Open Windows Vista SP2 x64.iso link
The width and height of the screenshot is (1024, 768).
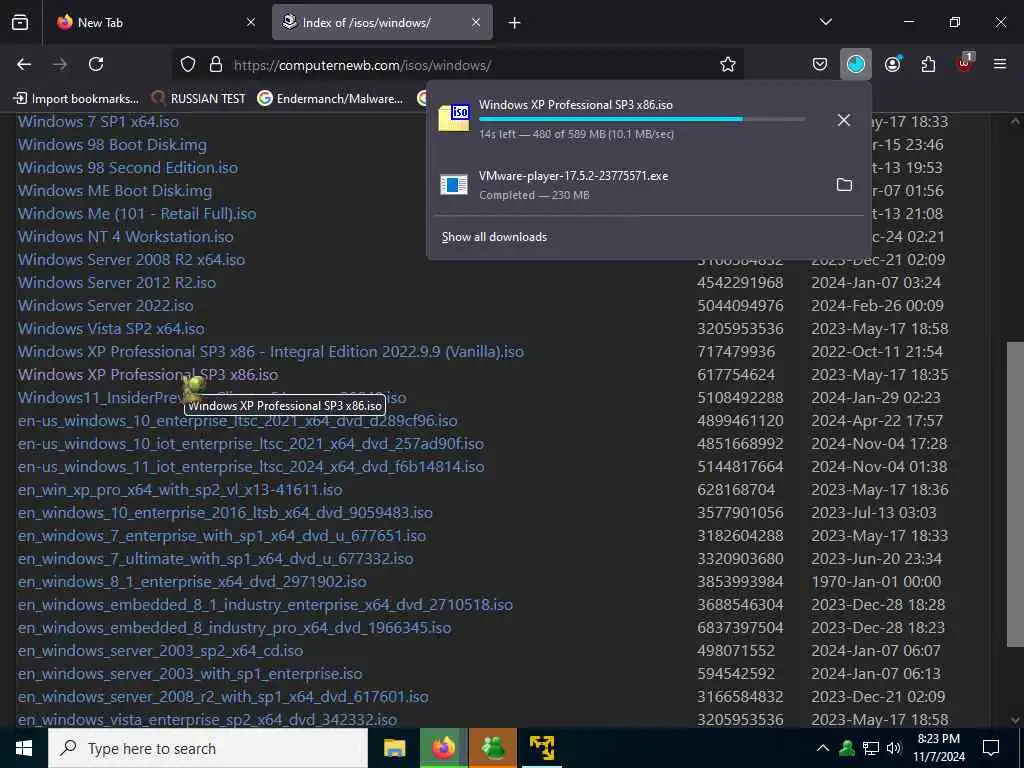[111, 328]
